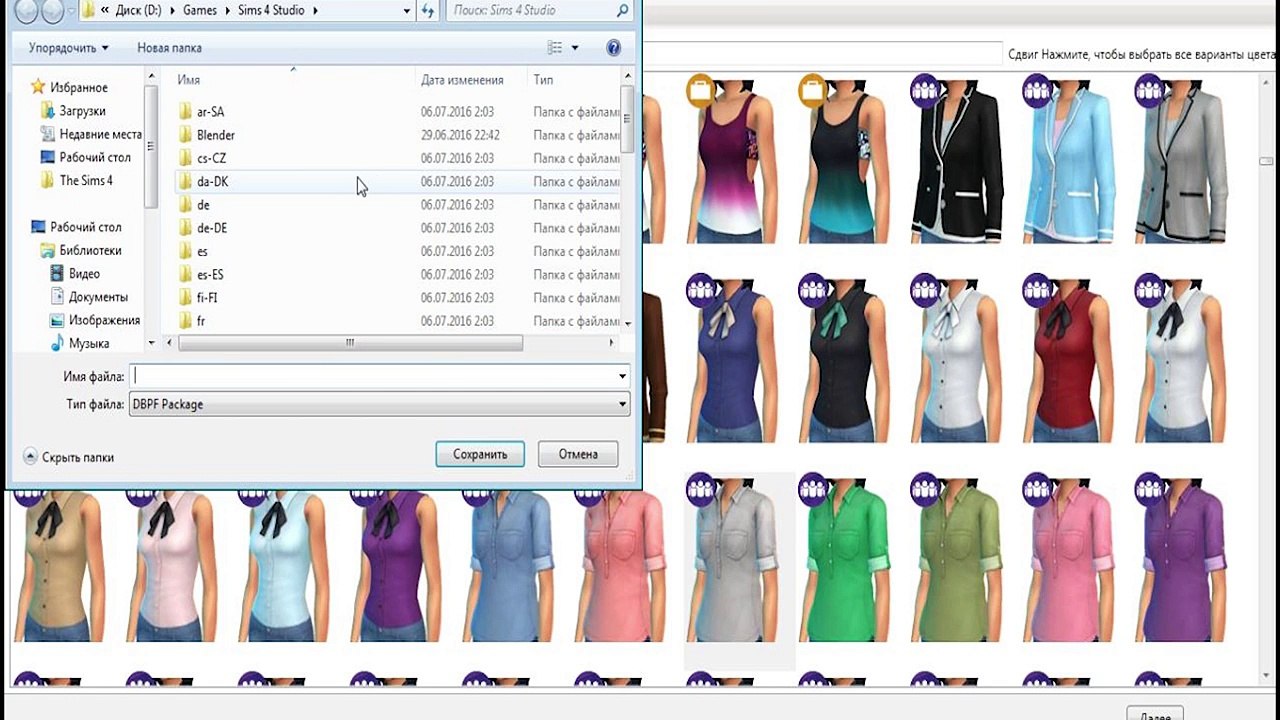
Task: Click the Сохранить button
Action: pos(480,454)
